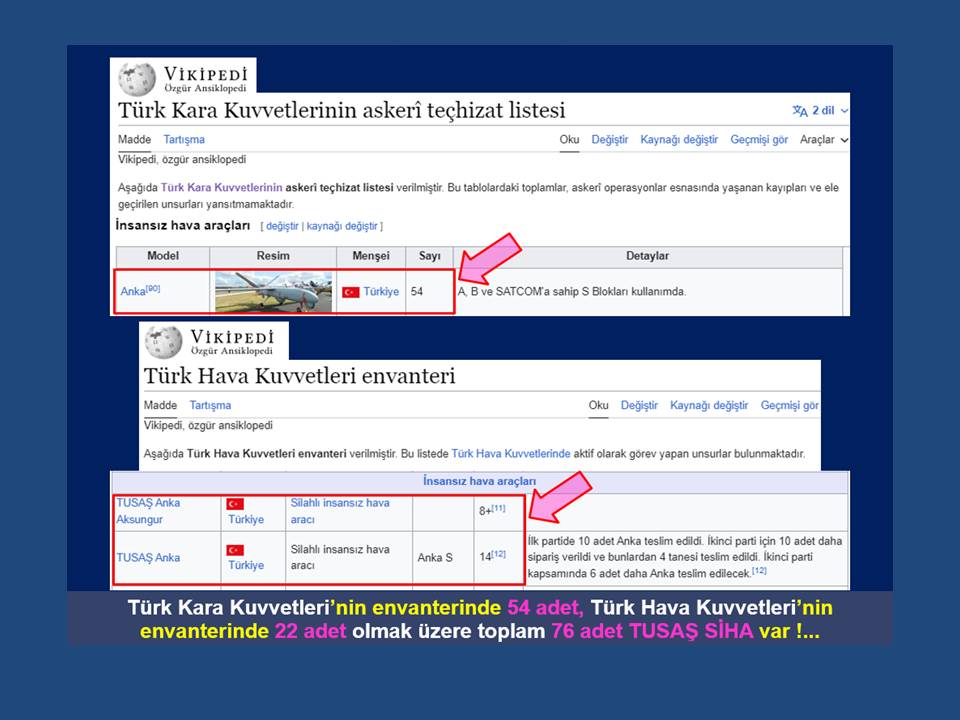The width and height of the screenshot is (960, 720).
Task: Open reference [11] next to 8+
Action: pyautogui.click(x=498, y=508)
